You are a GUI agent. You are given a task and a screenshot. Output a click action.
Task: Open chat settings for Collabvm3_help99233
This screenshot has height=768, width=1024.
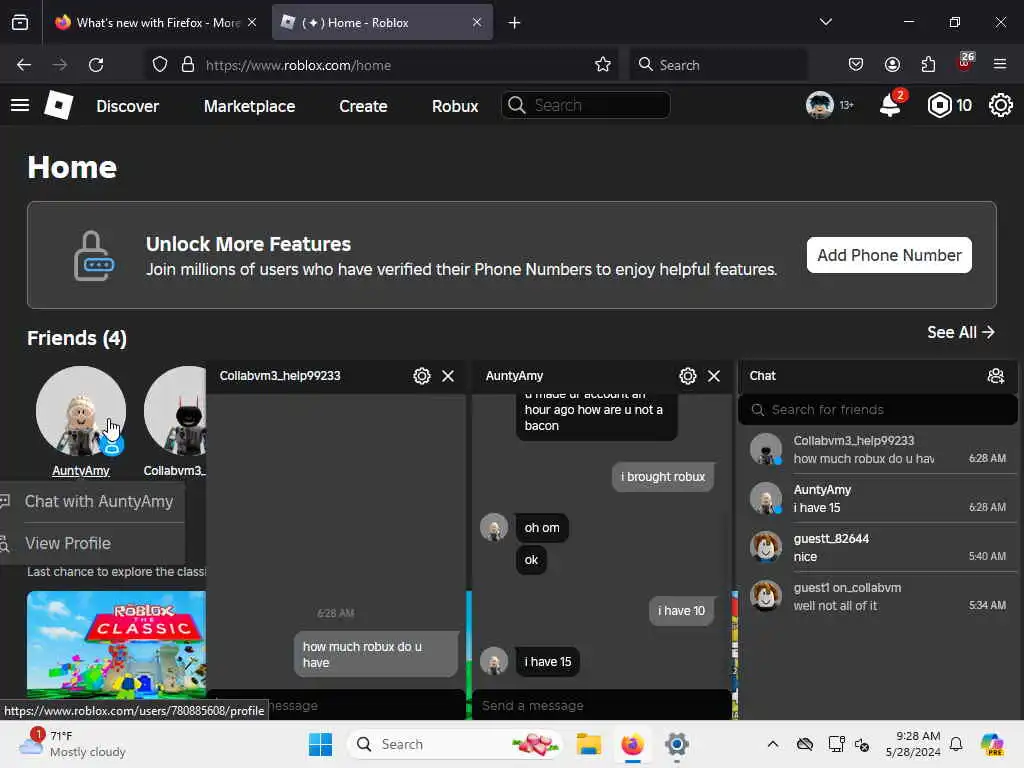(x=422, y=376)
